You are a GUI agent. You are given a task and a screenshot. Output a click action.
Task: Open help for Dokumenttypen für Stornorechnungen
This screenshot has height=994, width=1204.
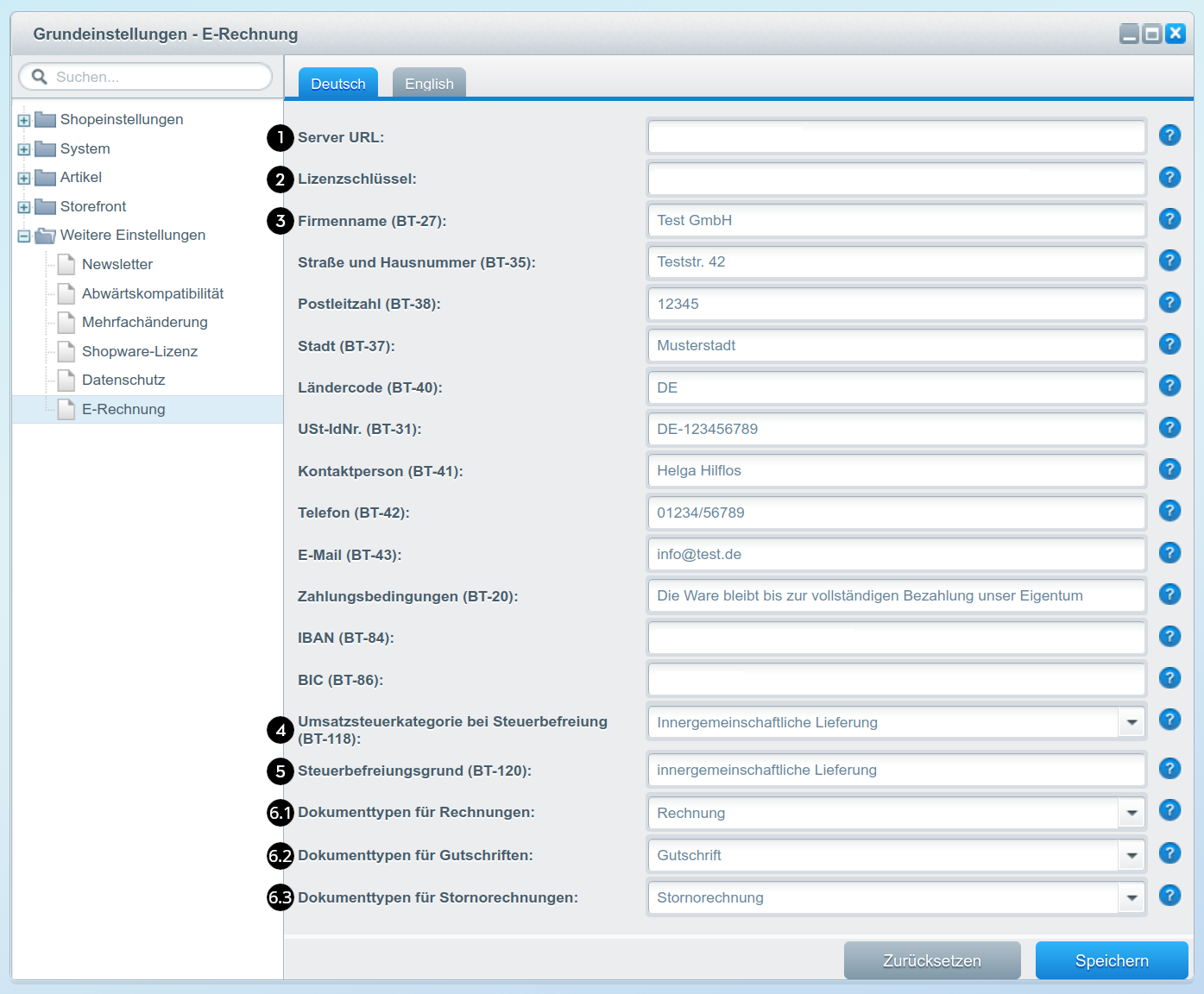click(x=1169, y=895)
